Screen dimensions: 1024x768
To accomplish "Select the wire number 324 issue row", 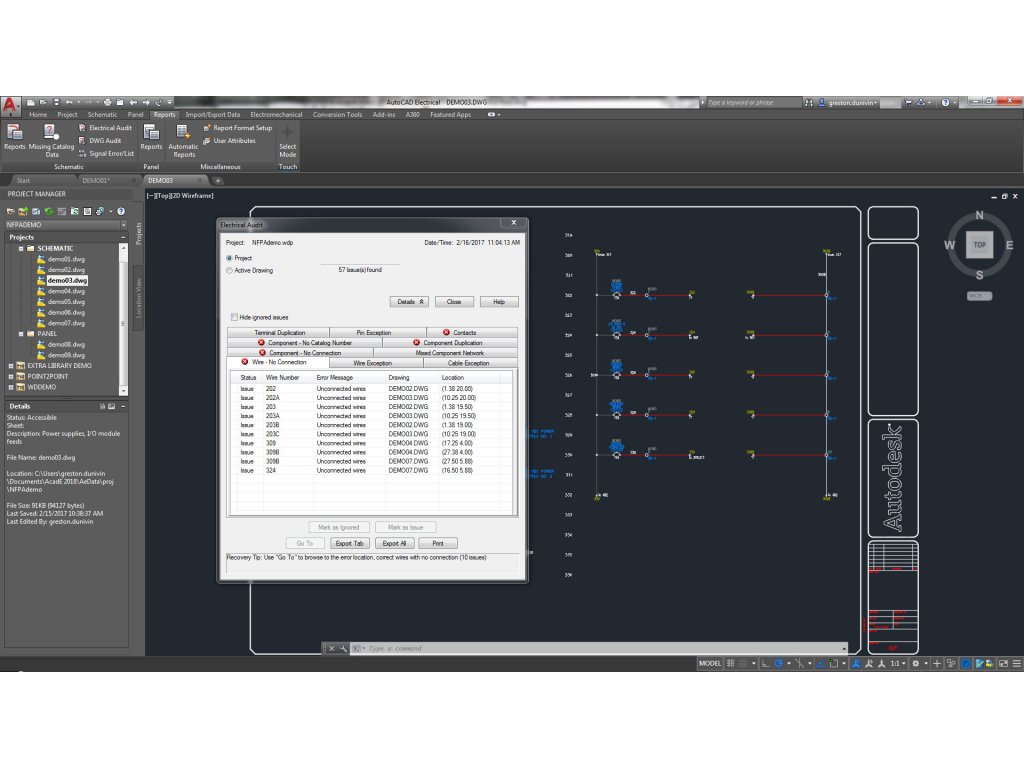I will pyautogui.click(x=371, y=470).
